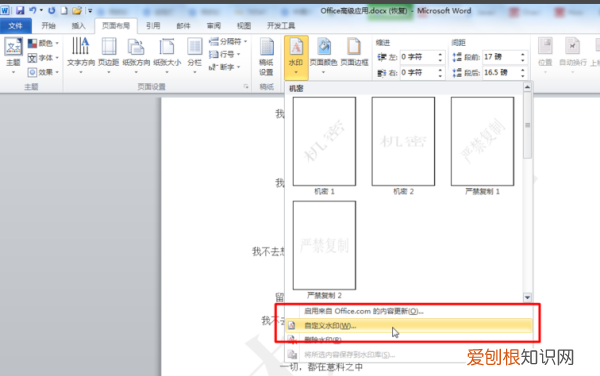
Task: Click the 位置 (Position) button
Action: [545, 55]
